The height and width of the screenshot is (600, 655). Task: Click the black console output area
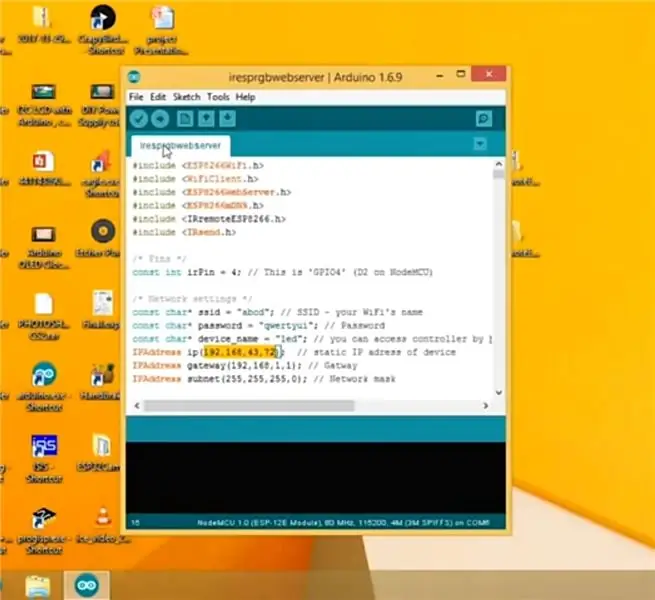pyautogui.click(x=315, y=478)
